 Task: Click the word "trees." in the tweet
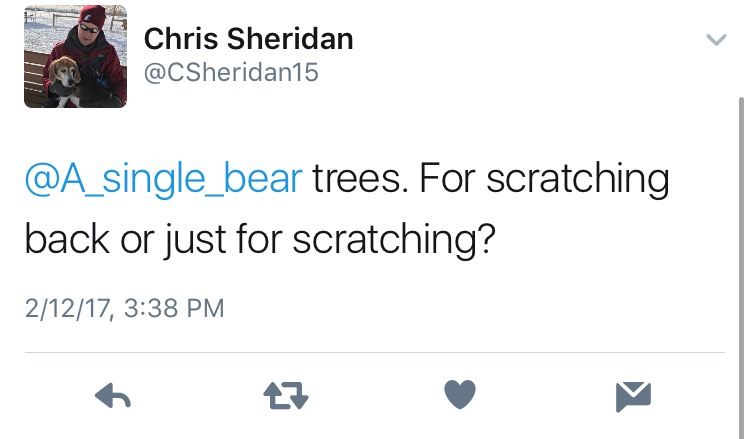(x=358, y=180)
